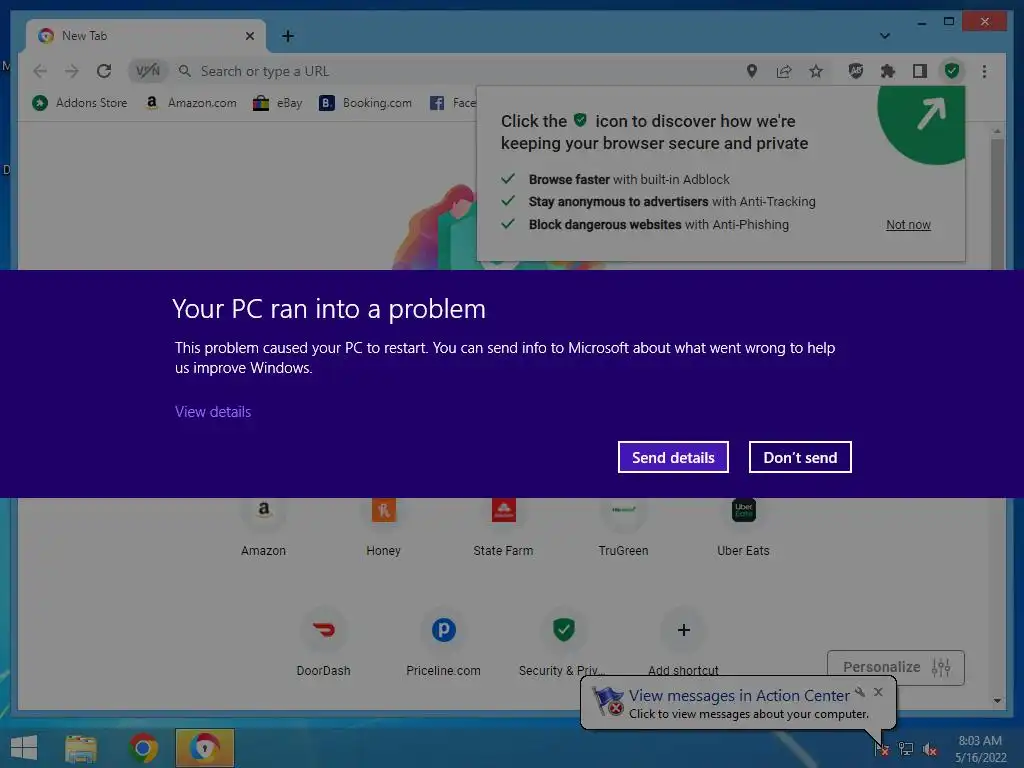Close the New Tab tab

coord(249,36)
